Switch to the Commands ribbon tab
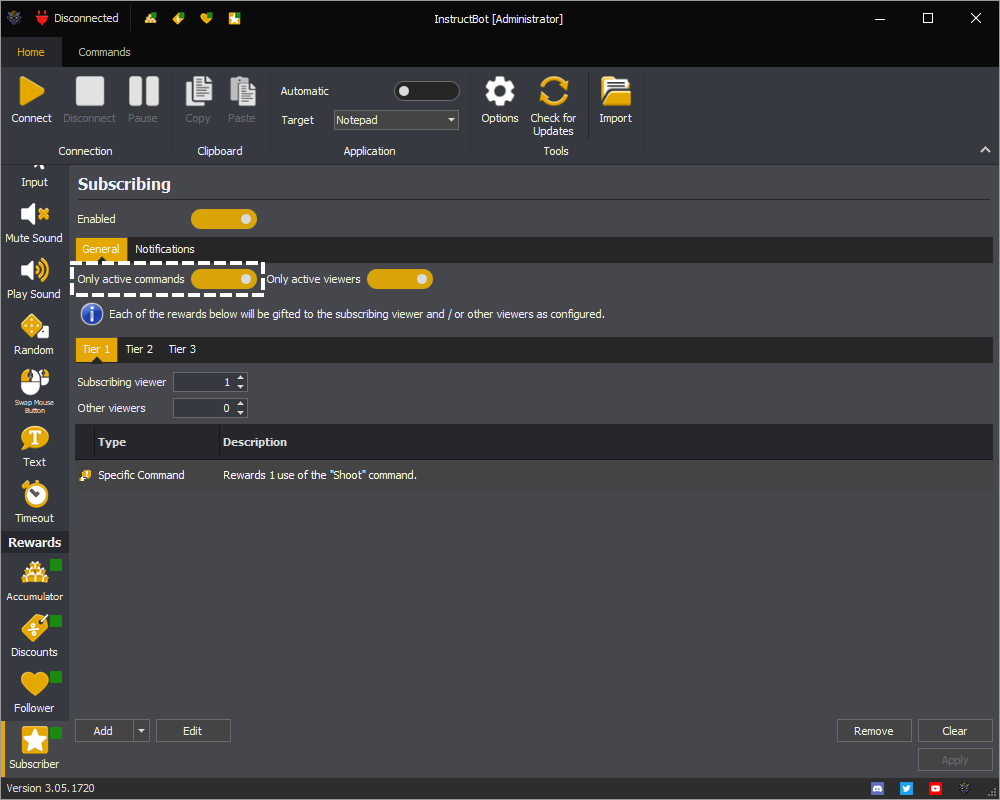 point(105,52)
